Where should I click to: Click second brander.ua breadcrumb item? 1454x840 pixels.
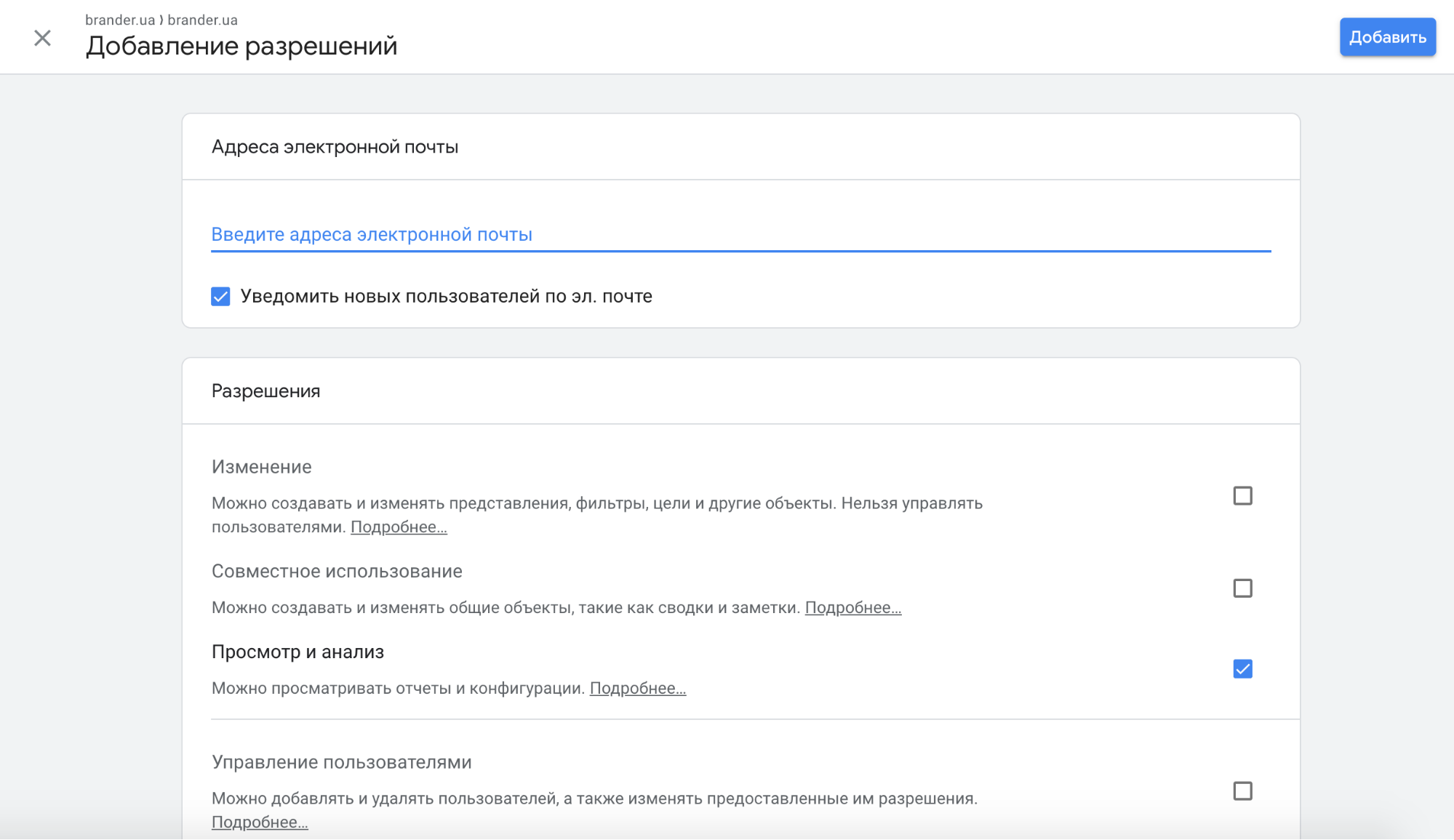point(202,20)
